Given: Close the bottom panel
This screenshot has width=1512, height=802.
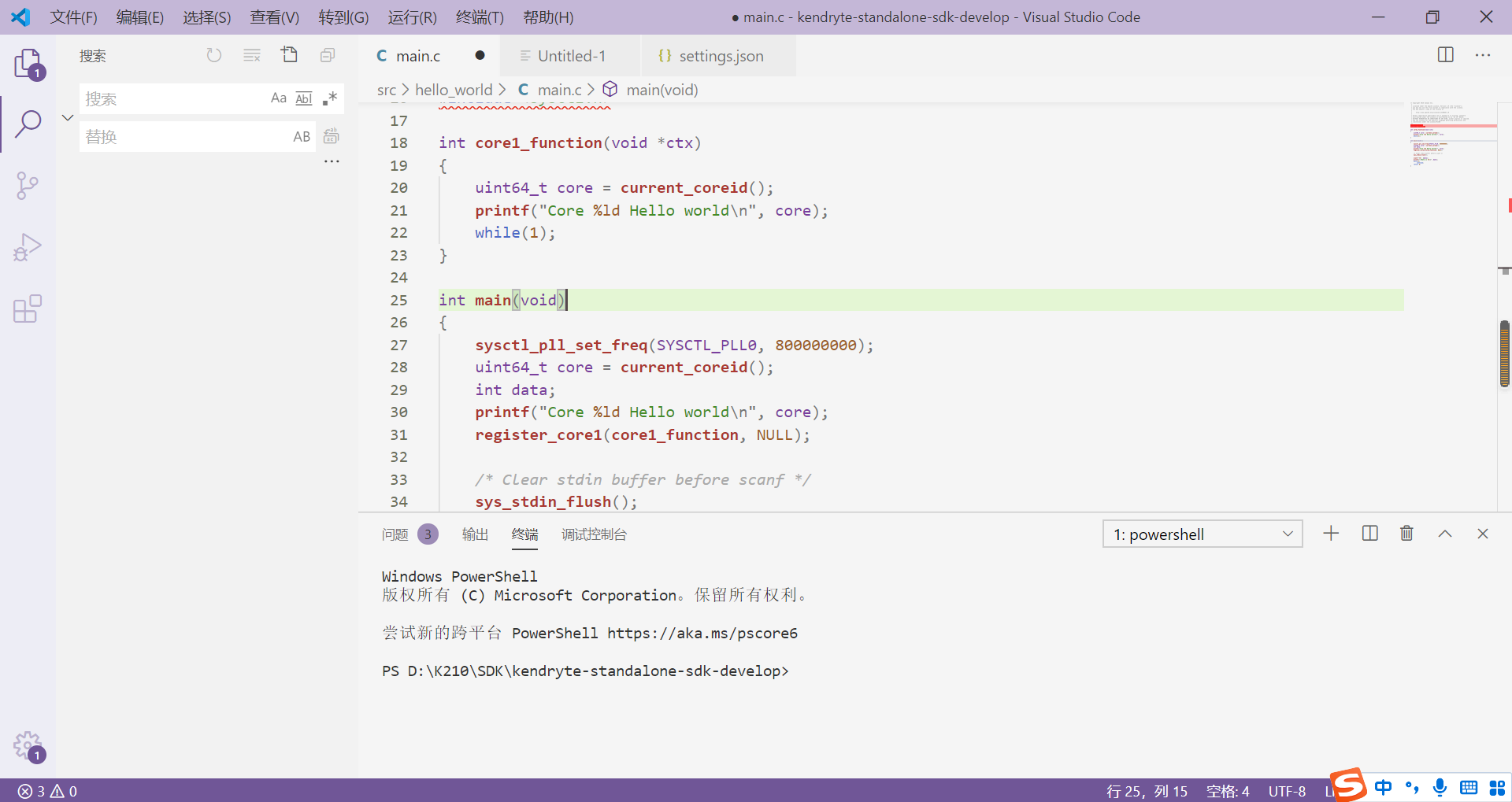Looking at the screenshot, I should click(x=1483, y=534).
